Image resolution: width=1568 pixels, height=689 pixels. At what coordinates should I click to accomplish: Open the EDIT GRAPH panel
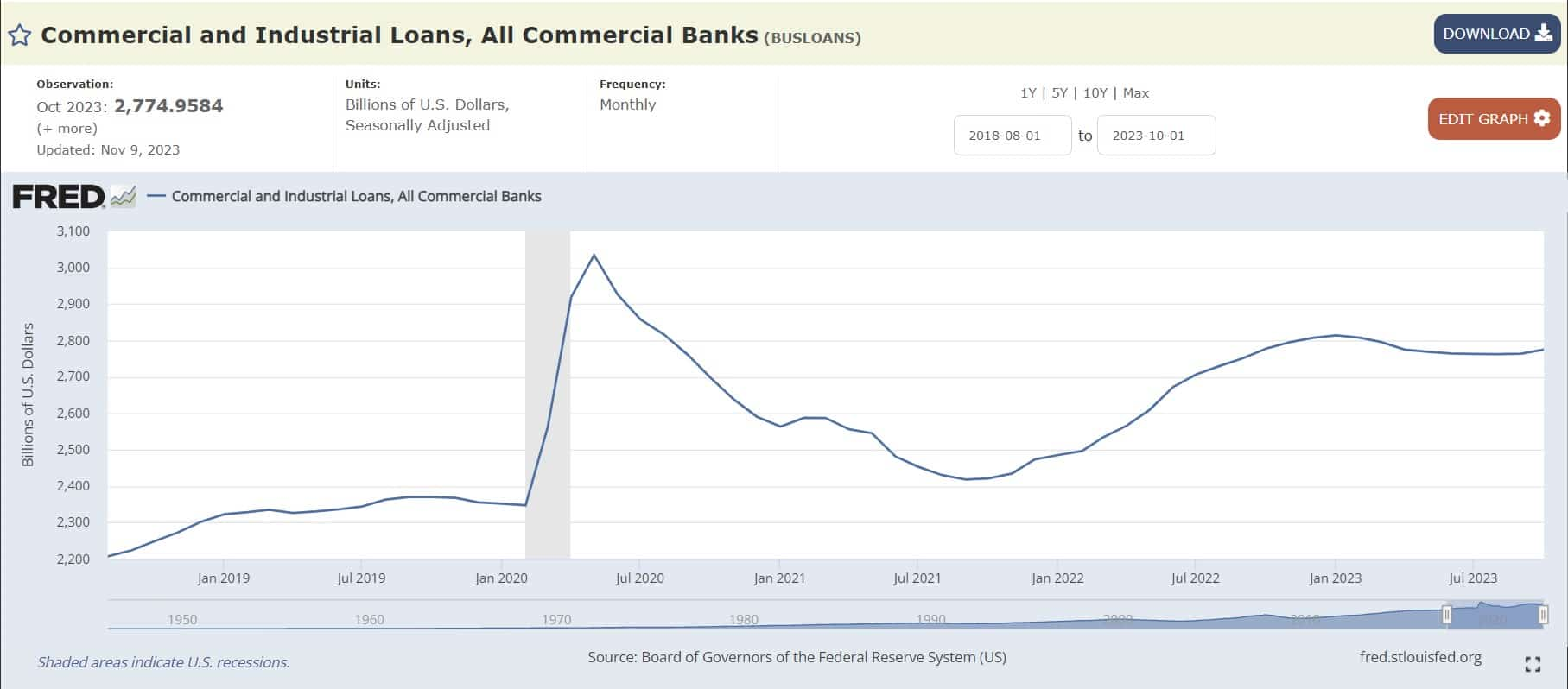(1494, 119)
